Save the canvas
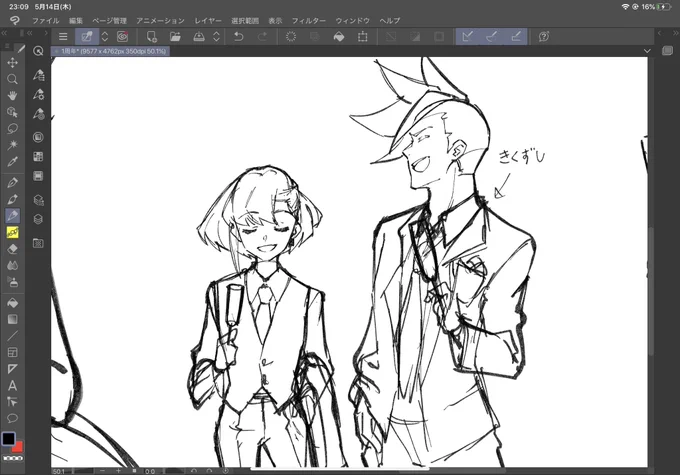680x475 pixels. point(199,36)
